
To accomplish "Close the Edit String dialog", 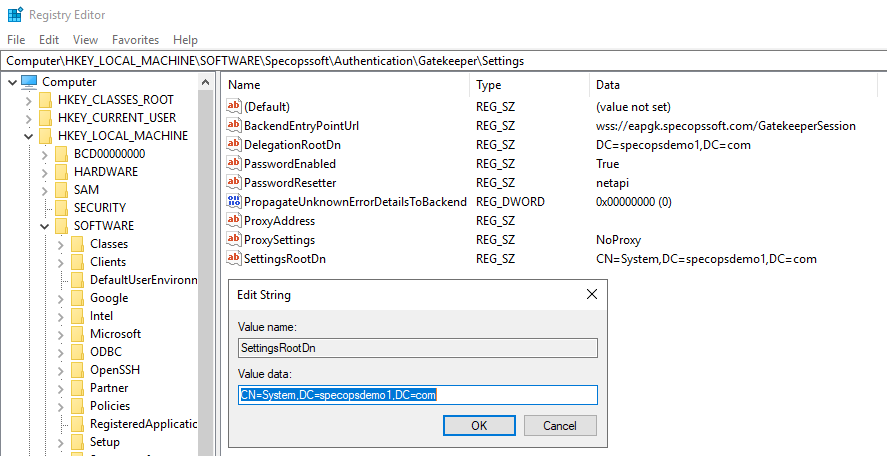I will pos(592,294).
